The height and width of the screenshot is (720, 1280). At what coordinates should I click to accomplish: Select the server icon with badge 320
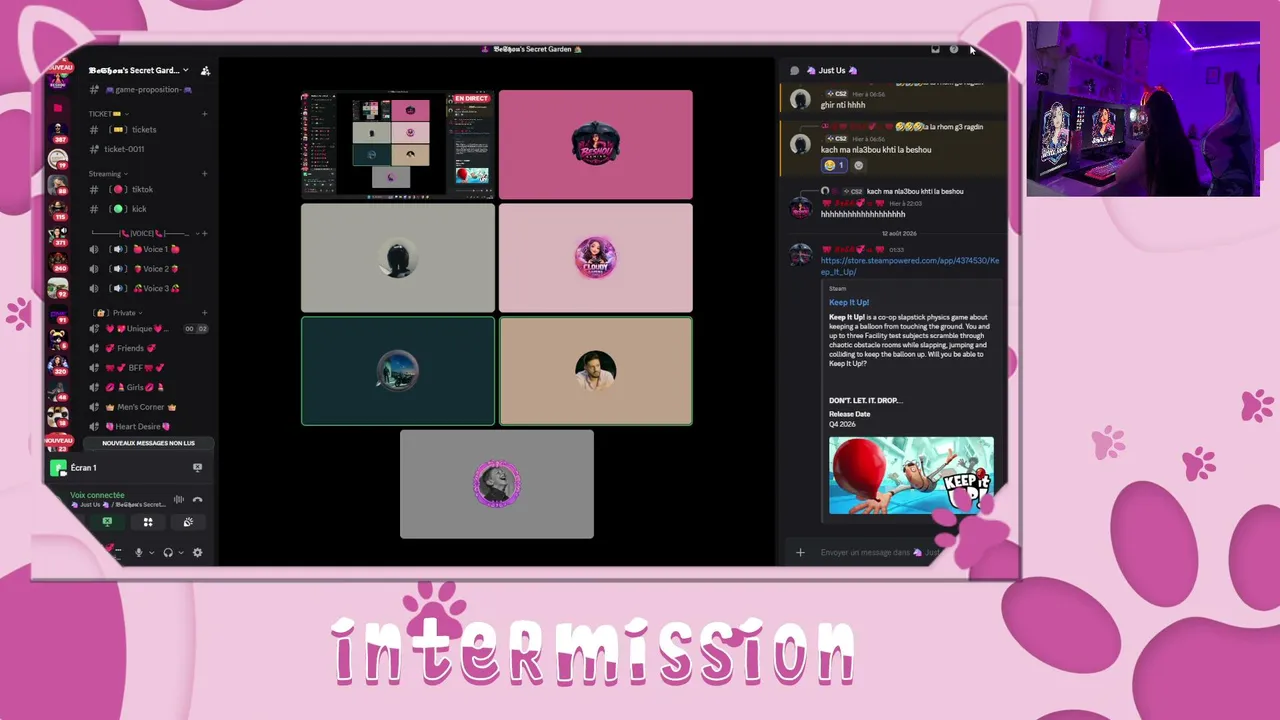(58, 365)
